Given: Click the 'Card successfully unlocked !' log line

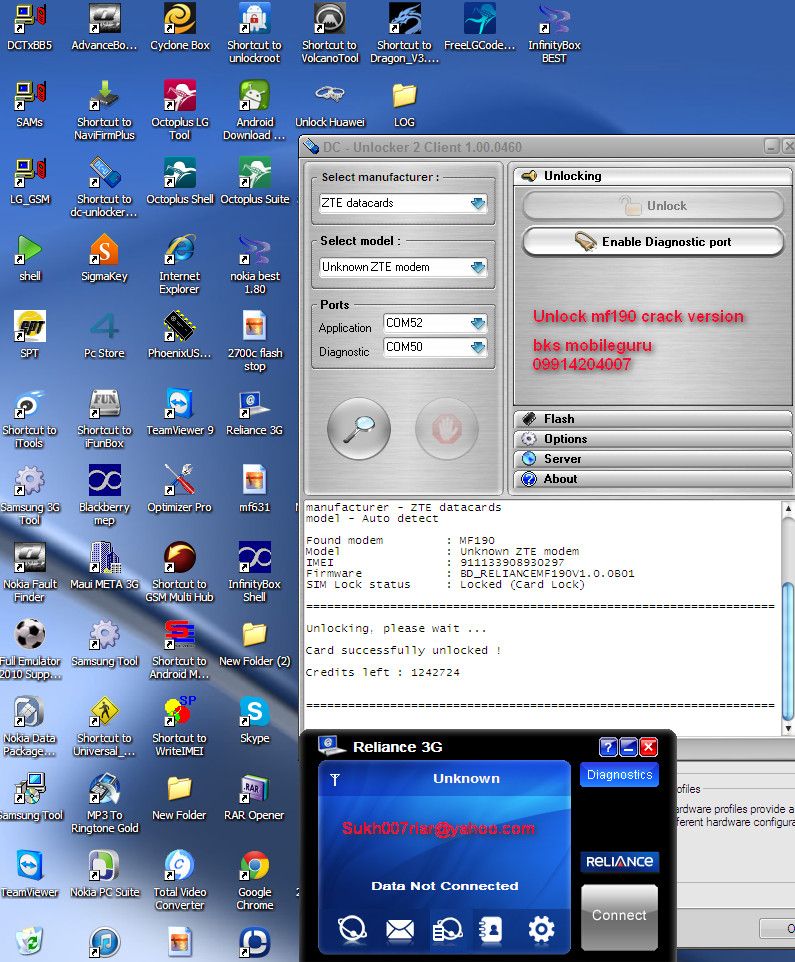Looking at the screenshot, I should [x=404, y=650].
